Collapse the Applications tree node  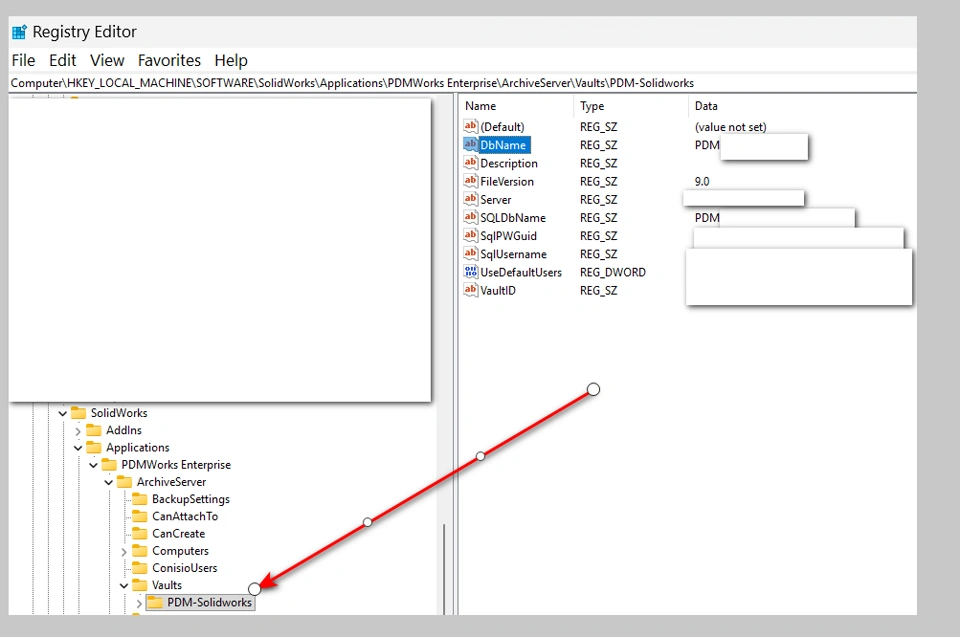click(x=78, y=448)
